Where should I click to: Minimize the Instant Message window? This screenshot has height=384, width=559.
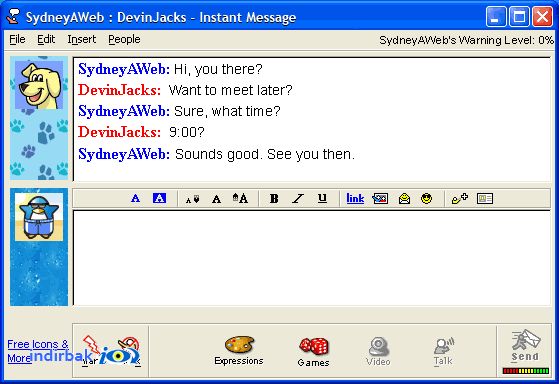(x=496, y=16)
